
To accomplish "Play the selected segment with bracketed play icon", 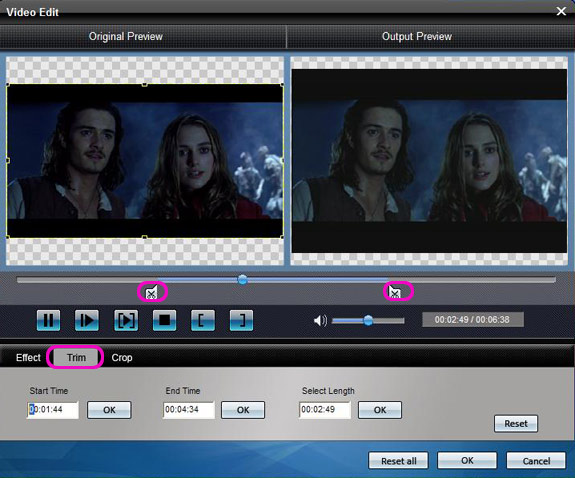I will tap(126, 320).
